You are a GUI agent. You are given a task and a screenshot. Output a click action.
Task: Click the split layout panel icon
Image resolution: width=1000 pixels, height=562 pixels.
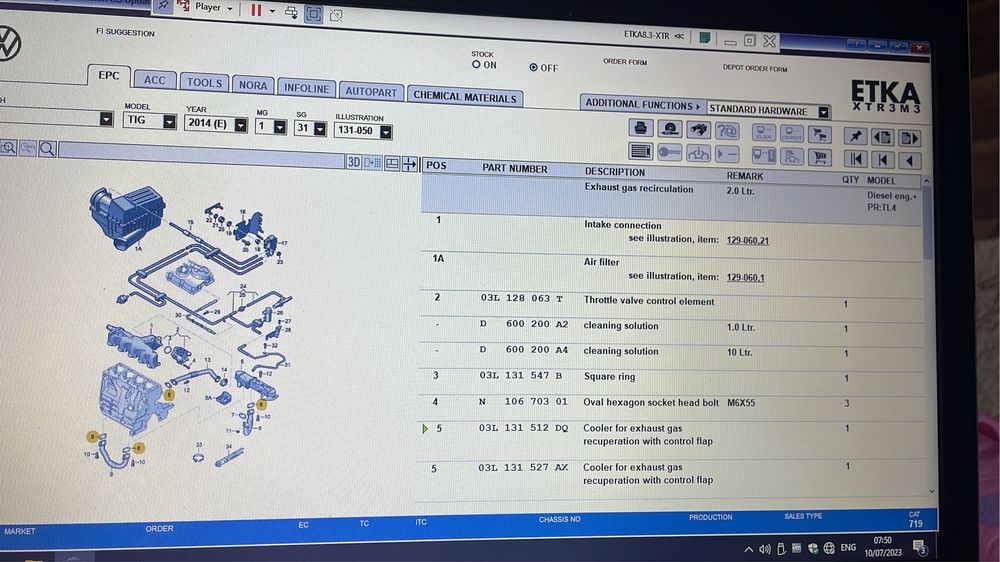click(392, 164)
